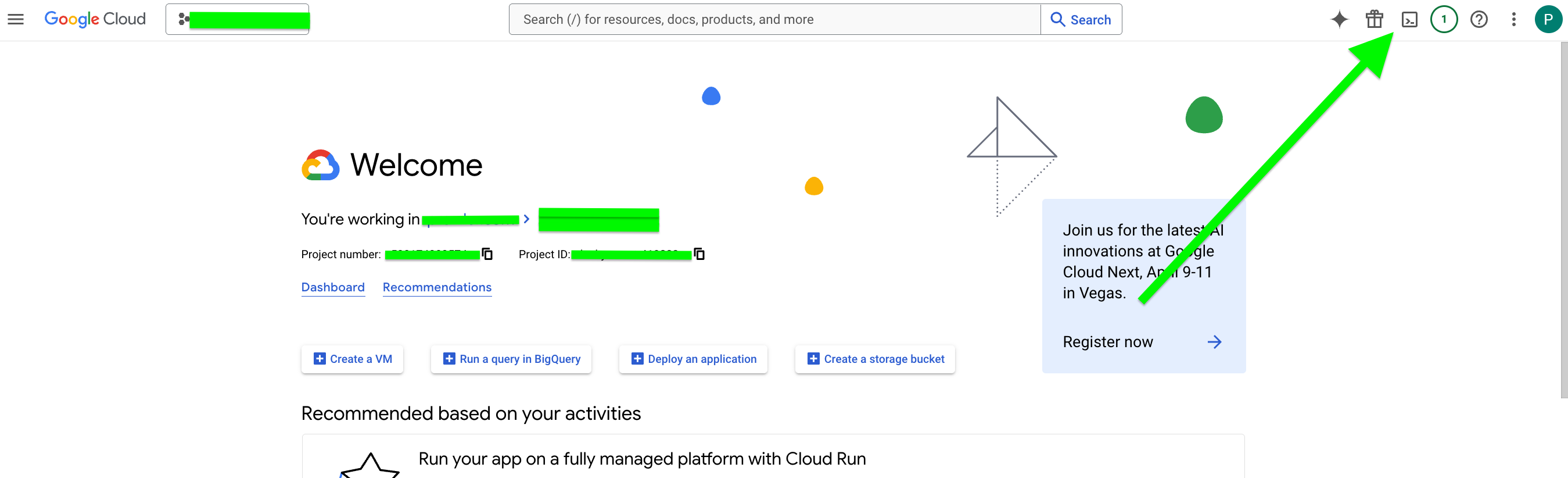Click the organization breadcrumb chevron
Screen dimensions: 1568x478
(x=526, y=219)
